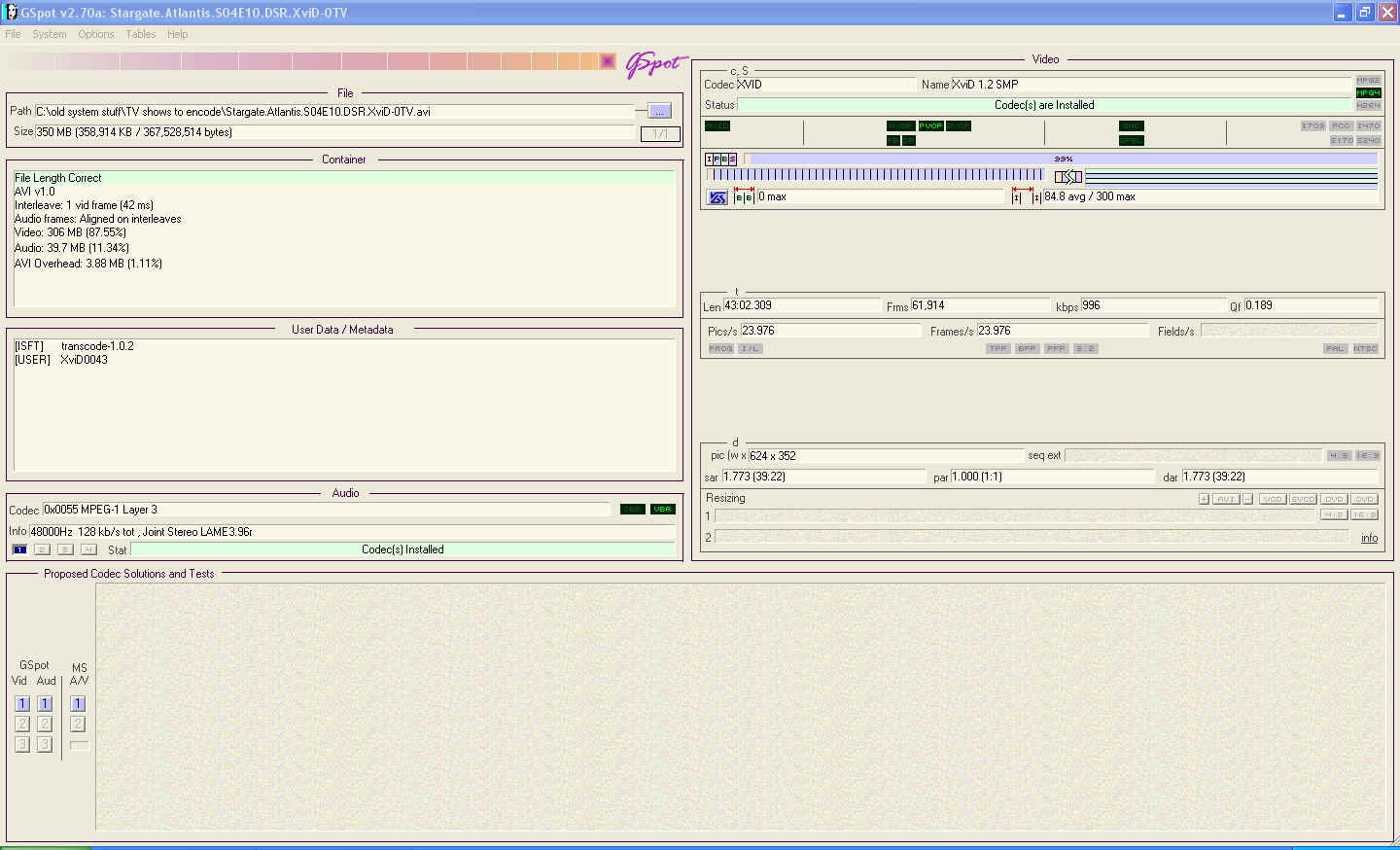
Task: Click the 1/1 file counter button
Action: point(660,133)
